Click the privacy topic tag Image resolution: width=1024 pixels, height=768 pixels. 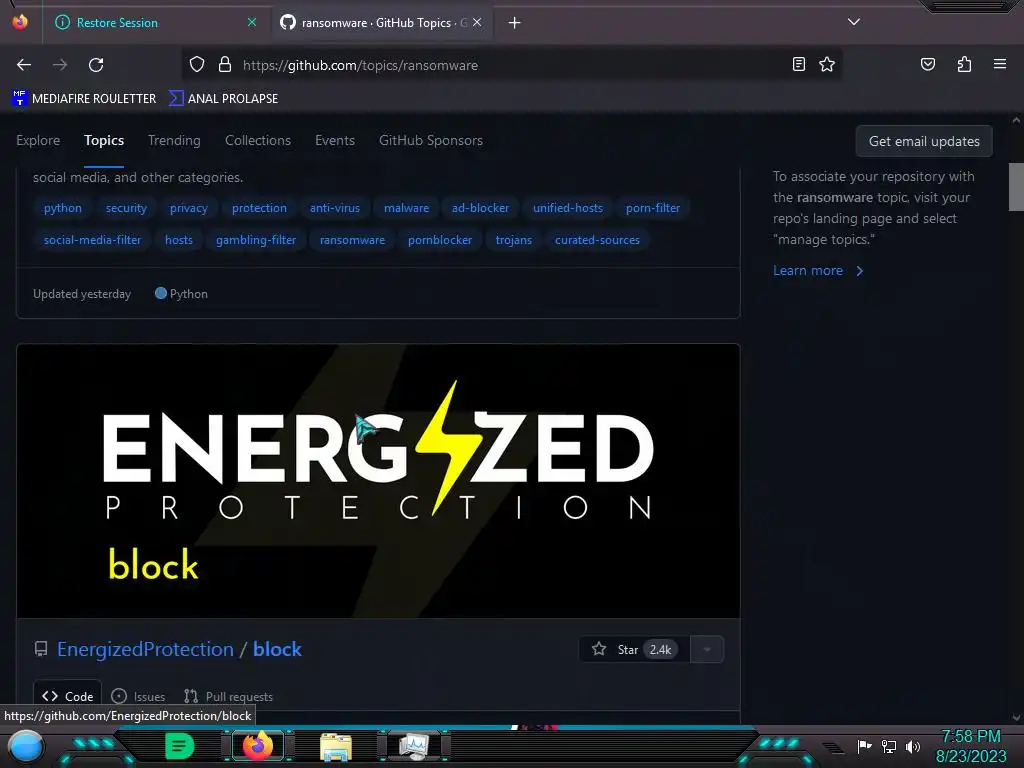(x=189, y=208)
